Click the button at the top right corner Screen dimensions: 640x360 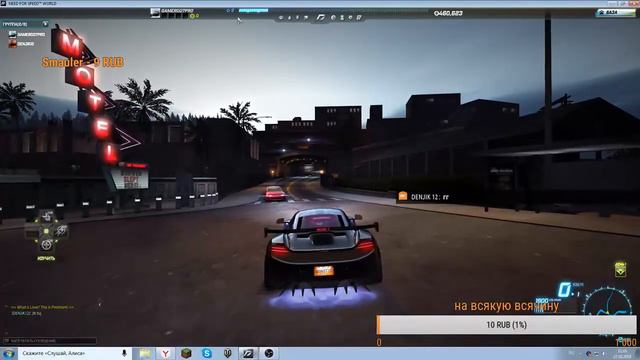615,13
